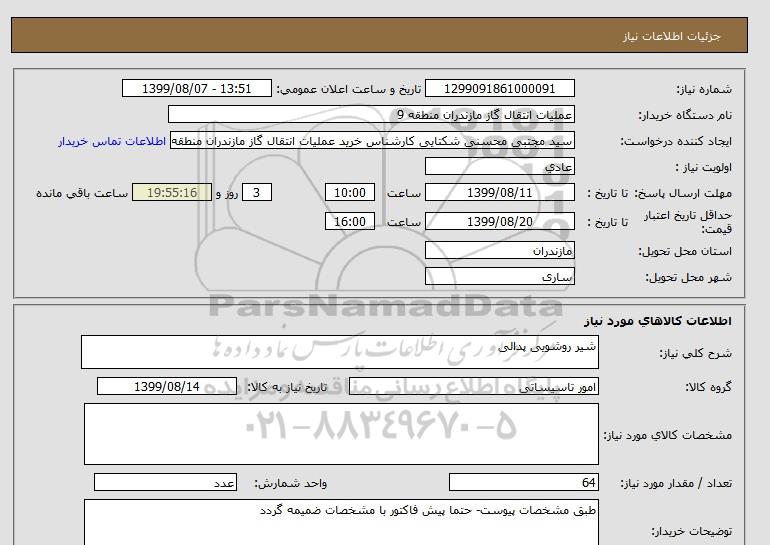Click the label مهلت ارسال پاسخ
This screenshot has width=770, height=545.
click(683, 193)
